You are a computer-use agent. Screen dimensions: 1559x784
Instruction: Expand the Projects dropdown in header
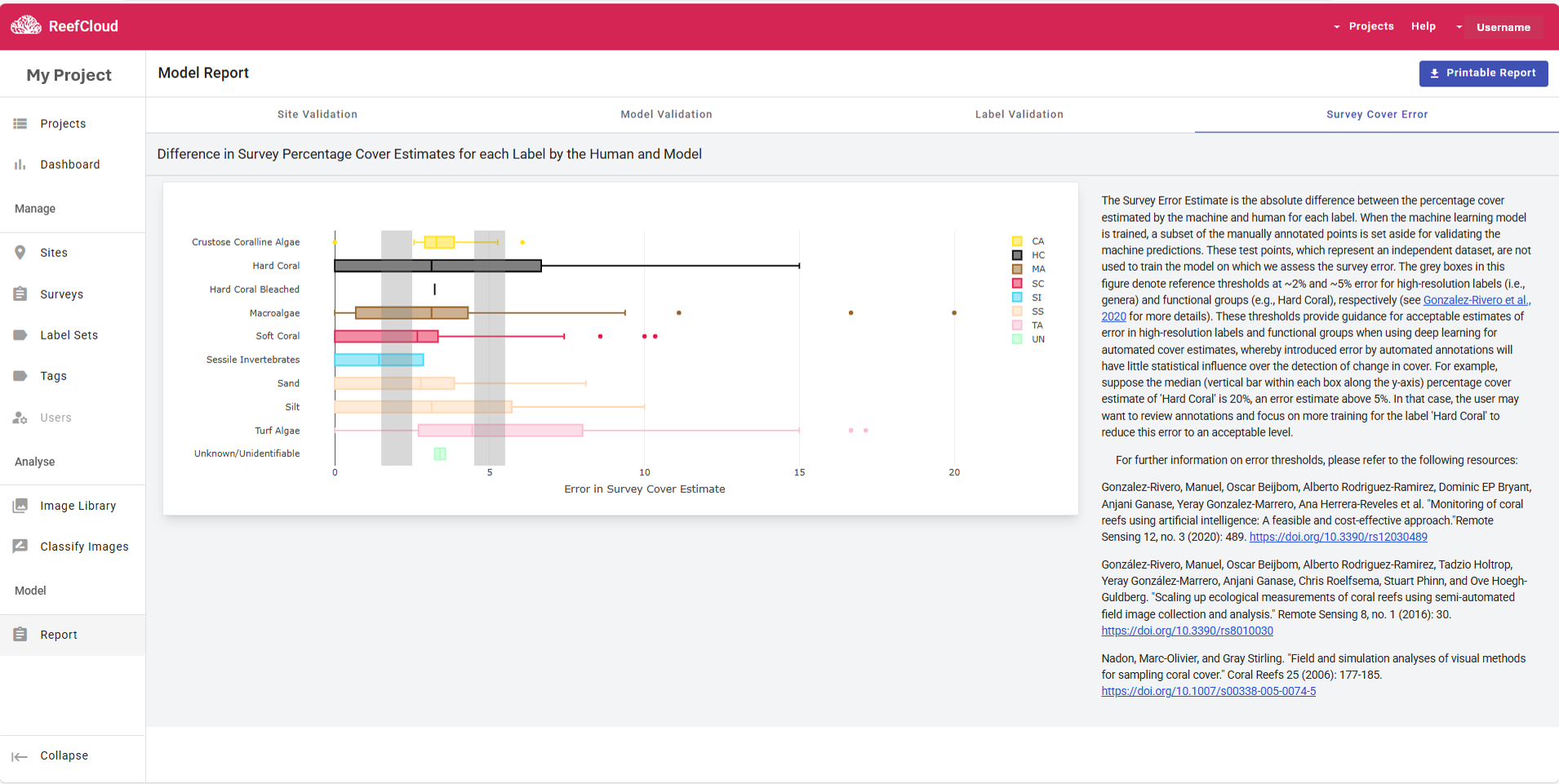1363,26
